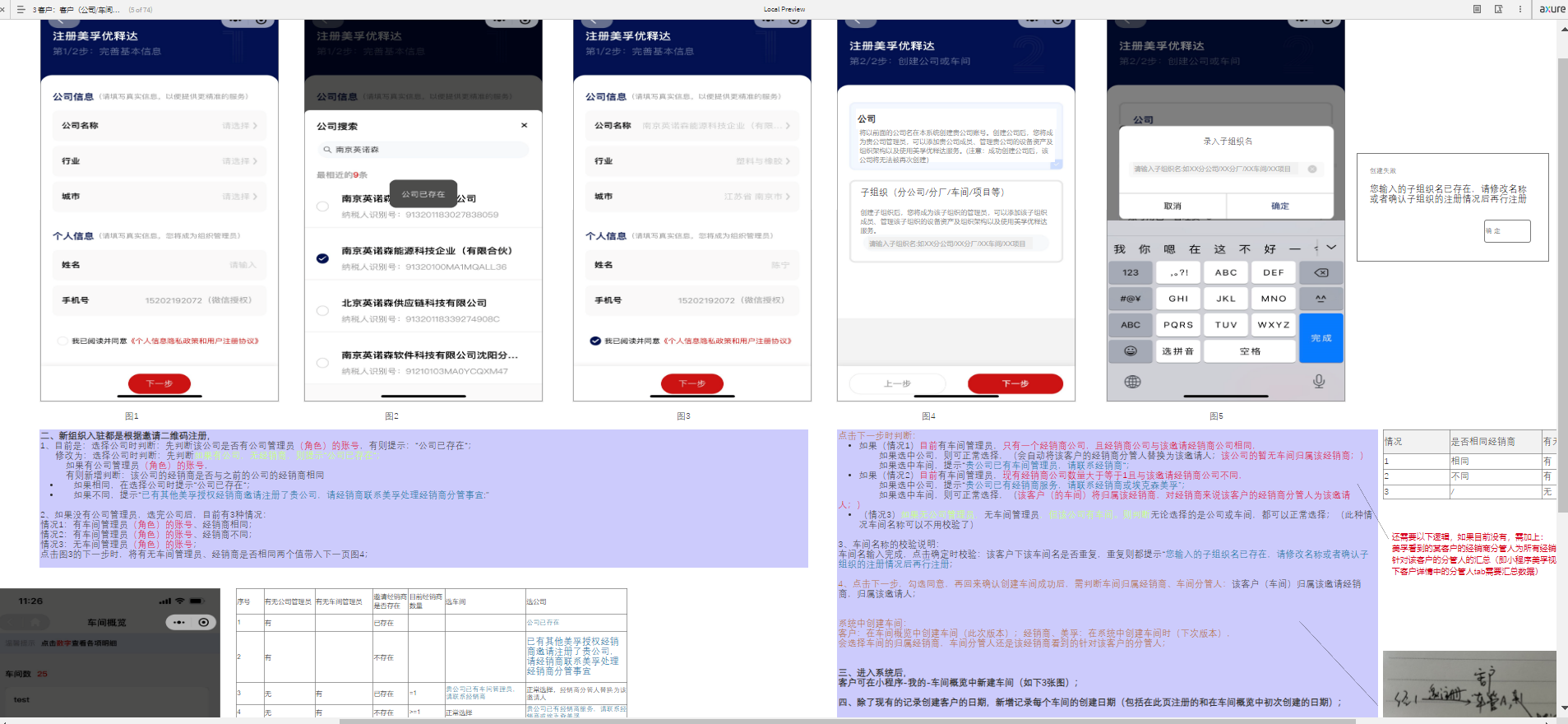Click 姓名 请输入 field in 图1

pos(159,265)
